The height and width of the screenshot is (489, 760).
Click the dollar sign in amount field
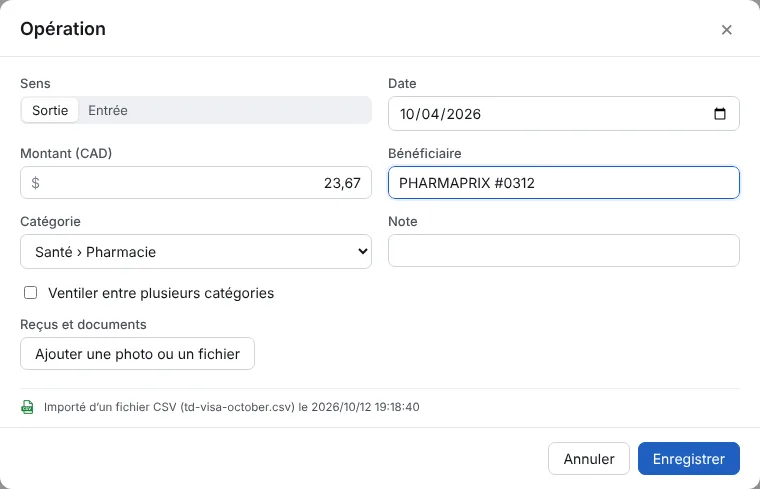(x=35, y=183)
